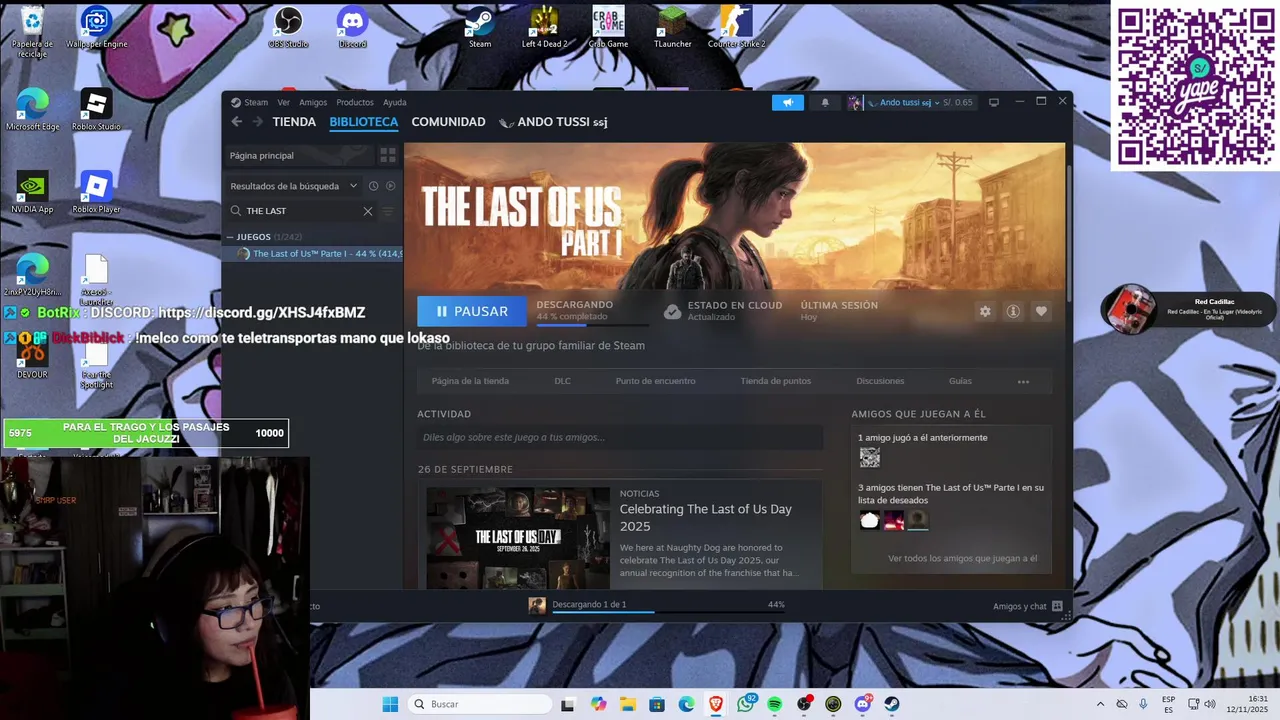The width and height of the screenshot is (1280, 720).
Task: Open Celebrating The Last of Us Day thumbnail
Action: (x=518, y=537)
